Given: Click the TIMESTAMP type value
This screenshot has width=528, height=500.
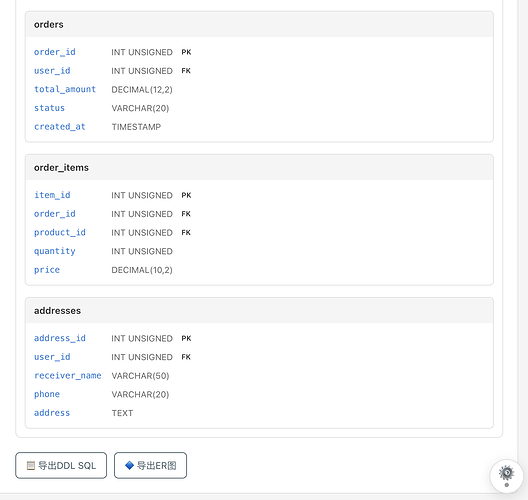Looking at the screenshot, I should click(x=136, y=127).
